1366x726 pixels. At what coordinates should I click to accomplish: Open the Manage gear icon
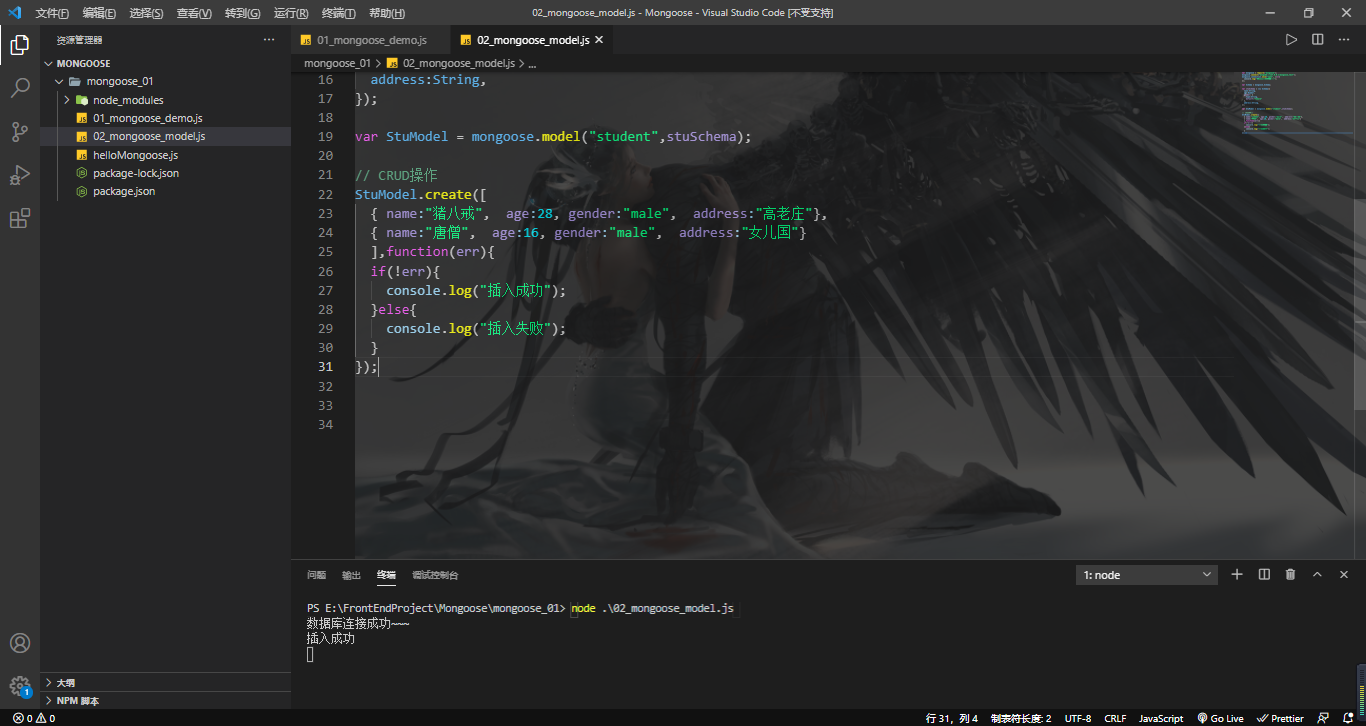(x=20, y=686)
